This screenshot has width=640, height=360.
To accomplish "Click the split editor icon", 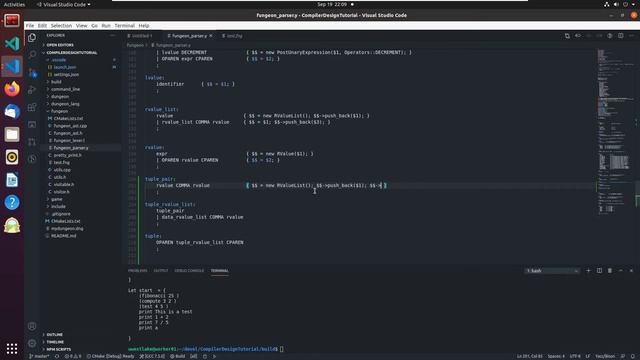I will [x=620, y=36].
